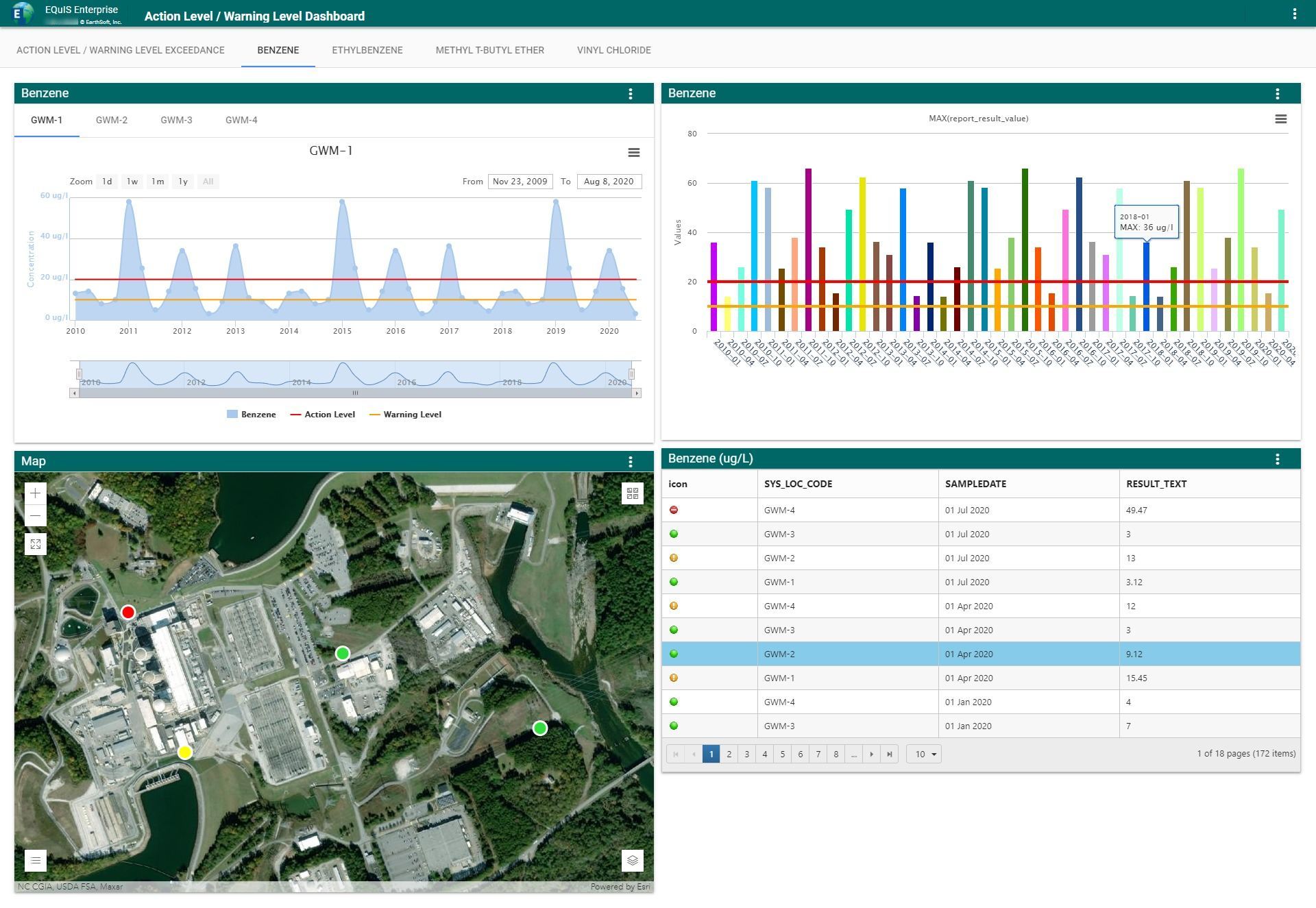Switch to the Ethylbenzene tab
Viewport: 1316px width, 908px height.
367,50
